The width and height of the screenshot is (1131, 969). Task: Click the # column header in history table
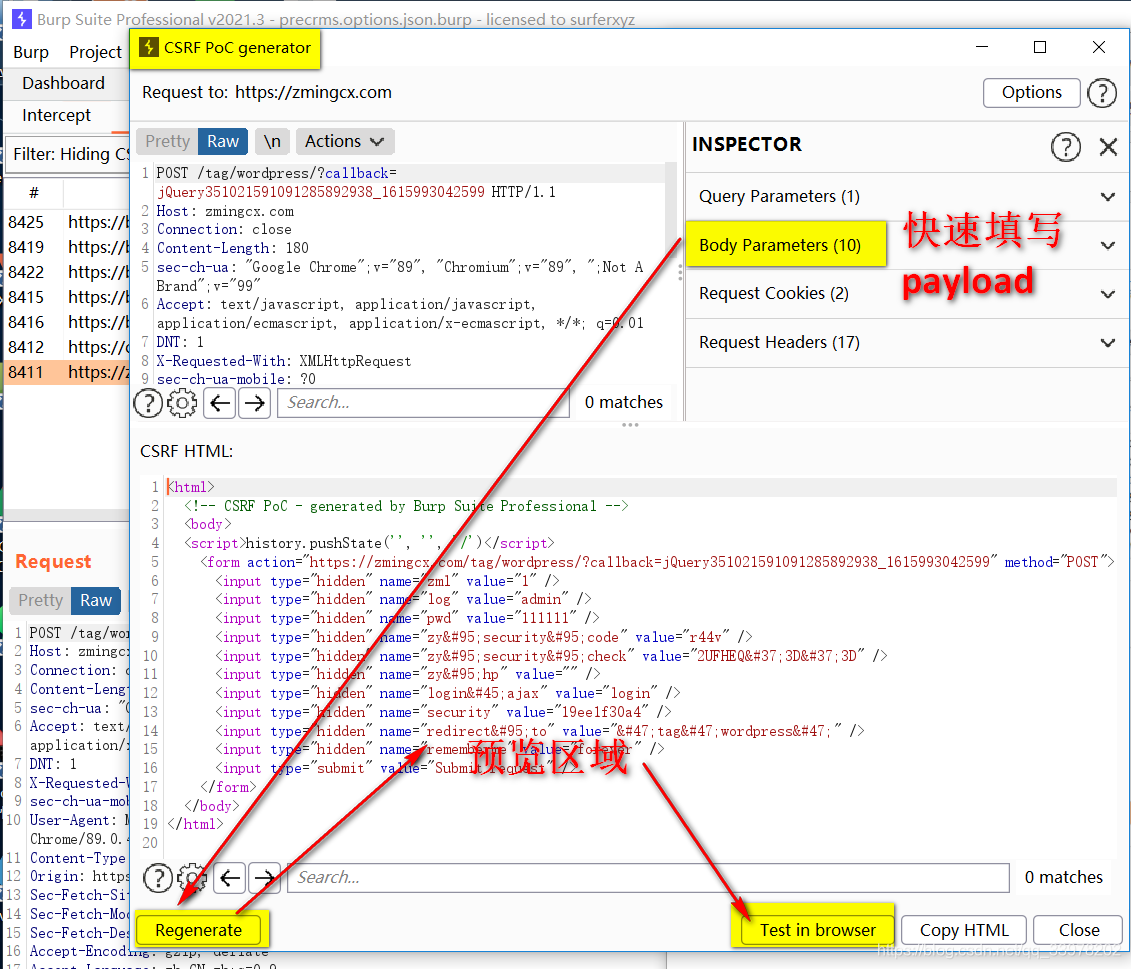[x=34, y=193]
